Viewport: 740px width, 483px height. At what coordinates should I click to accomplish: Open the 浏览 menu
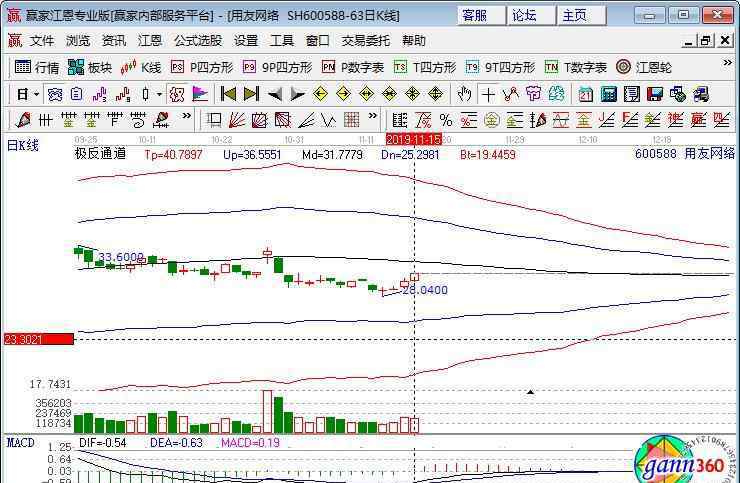tap(78, 41)
